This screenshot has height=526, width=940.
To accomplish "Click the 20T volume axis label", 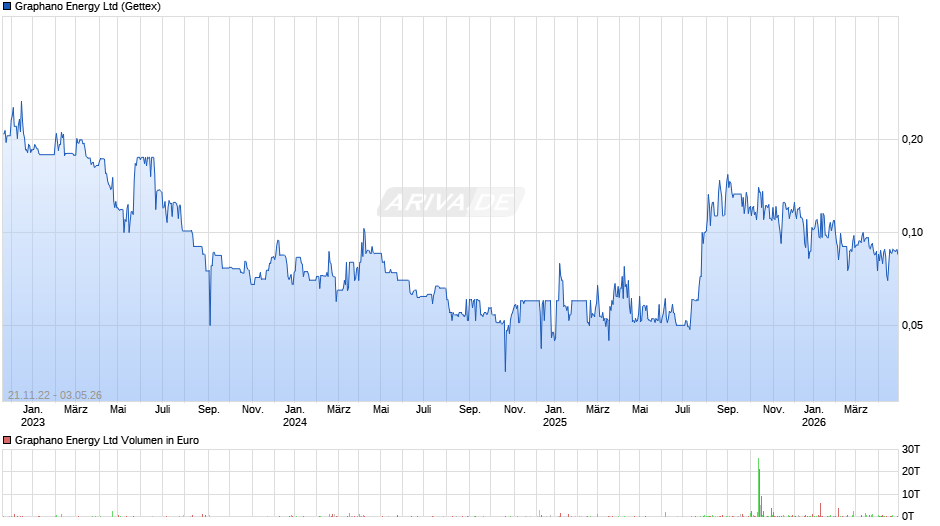I will point(911,471).
